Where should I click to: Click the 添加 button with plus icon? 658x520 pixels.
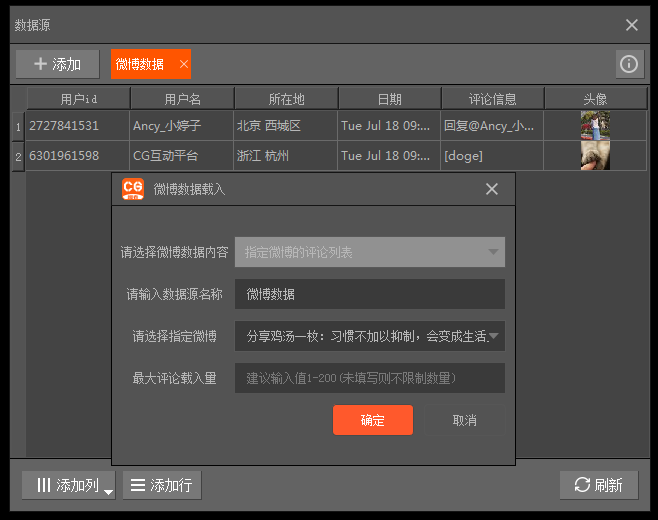click(57, 64)
